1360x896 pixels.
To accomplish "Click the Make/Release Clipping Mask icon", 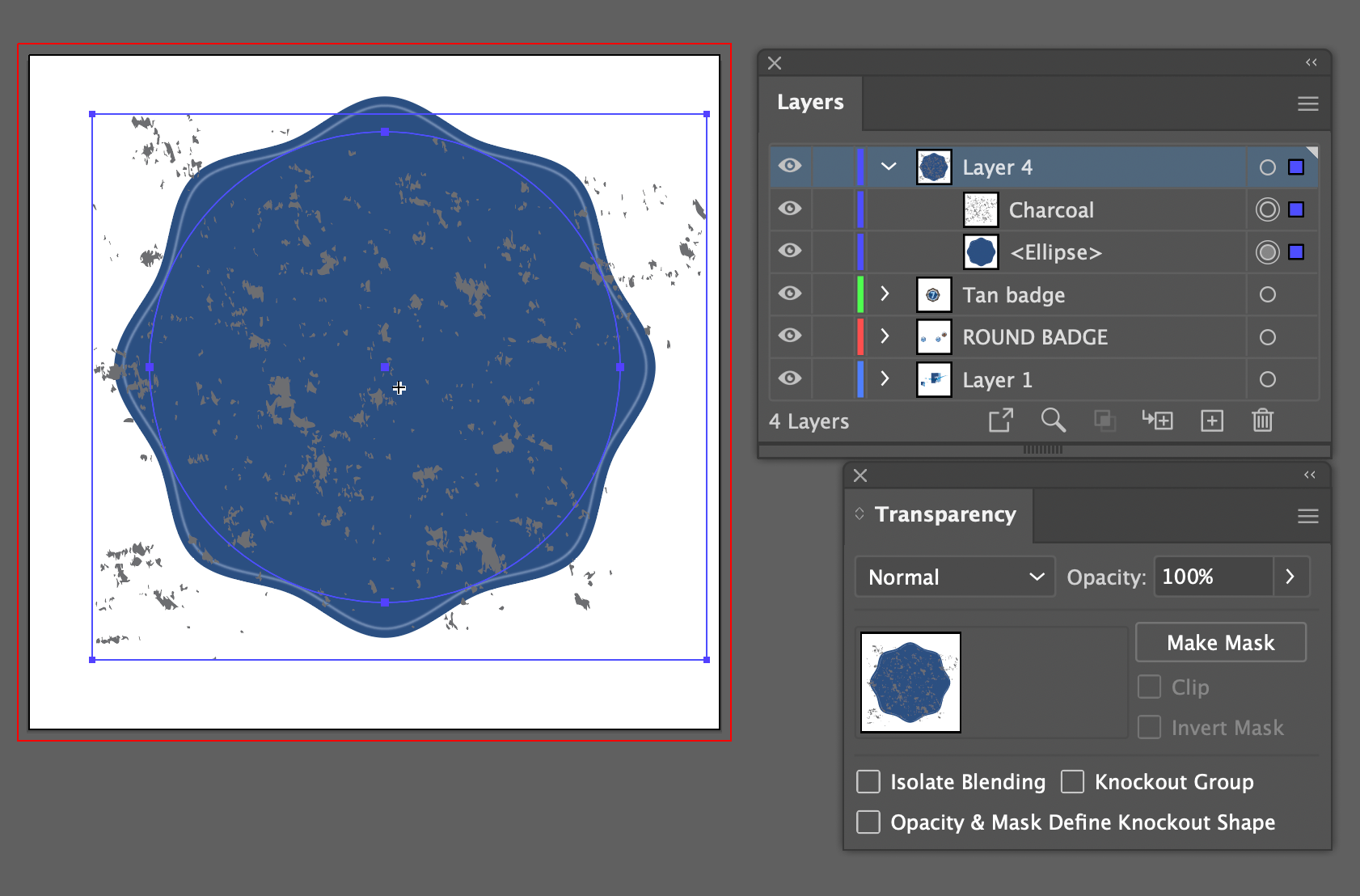I will (x=1104, y=421).
